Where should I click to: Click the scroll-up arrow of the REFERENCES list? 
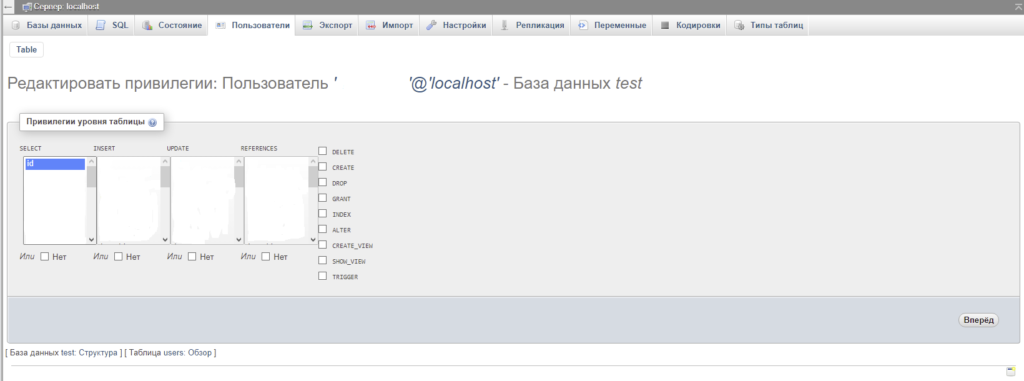(x=313, y=162)
